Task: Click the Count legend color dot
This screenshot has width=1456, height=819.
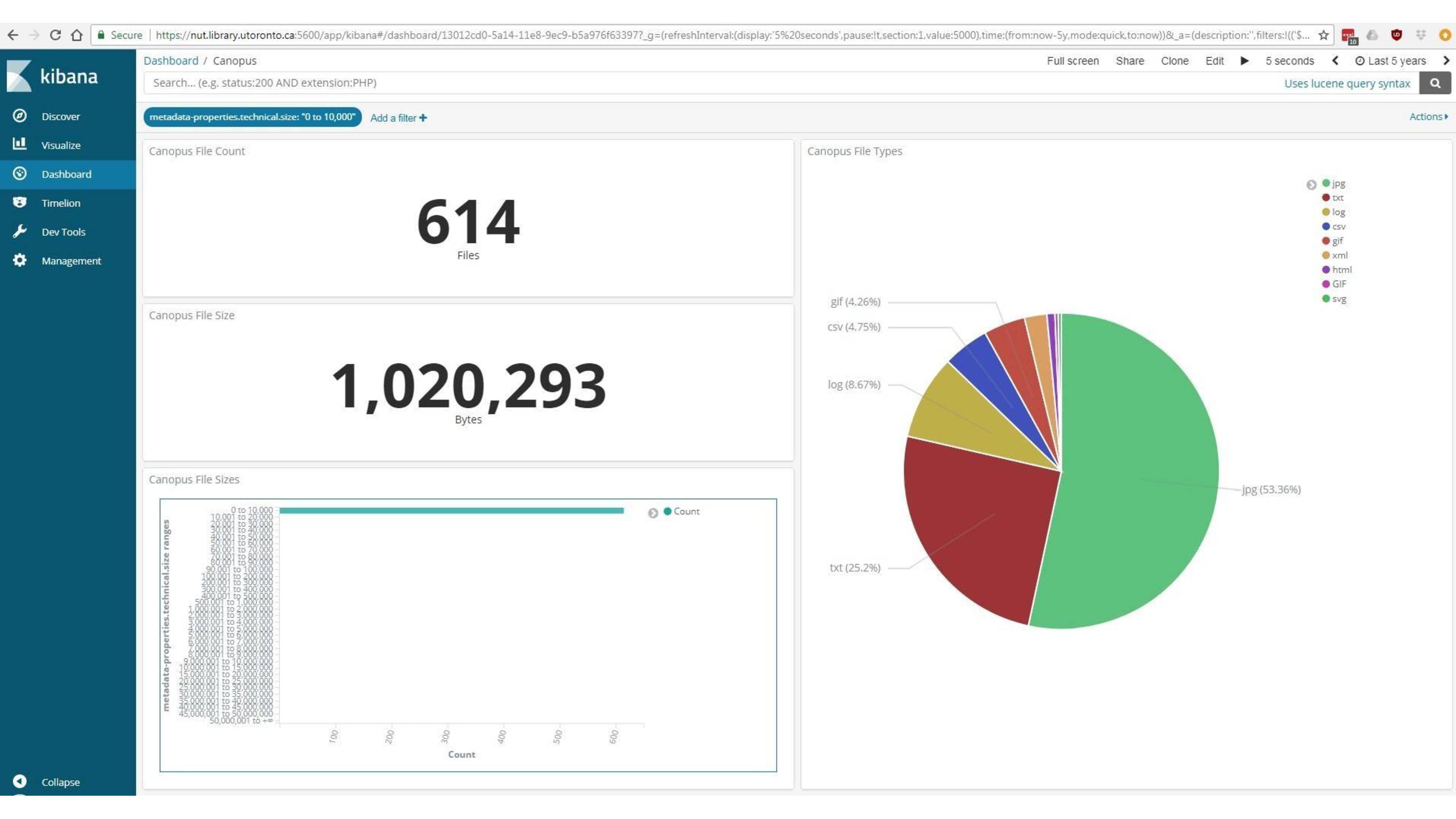Action: tap(667, 511)
